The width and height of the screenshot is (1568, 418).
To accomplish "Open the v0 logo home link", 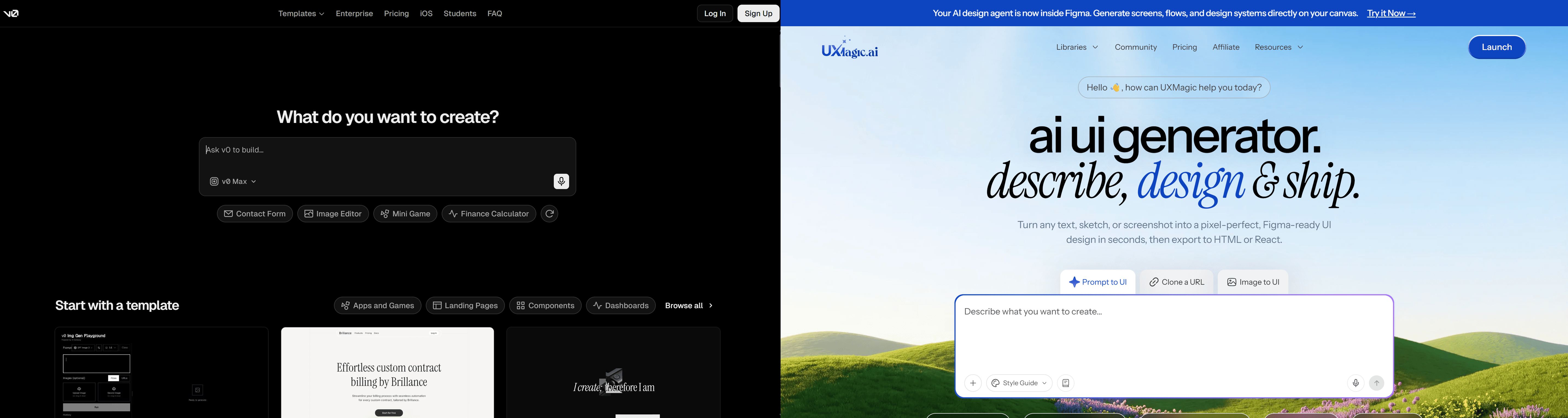I will click(x=11, y=13).
